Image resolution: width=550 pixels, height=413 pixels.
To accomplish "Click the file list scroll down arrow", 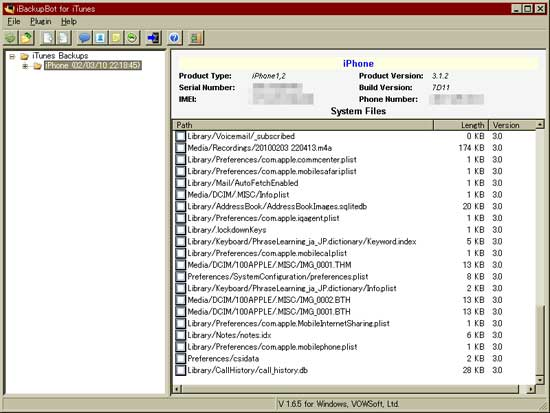I will coord(541,380).
